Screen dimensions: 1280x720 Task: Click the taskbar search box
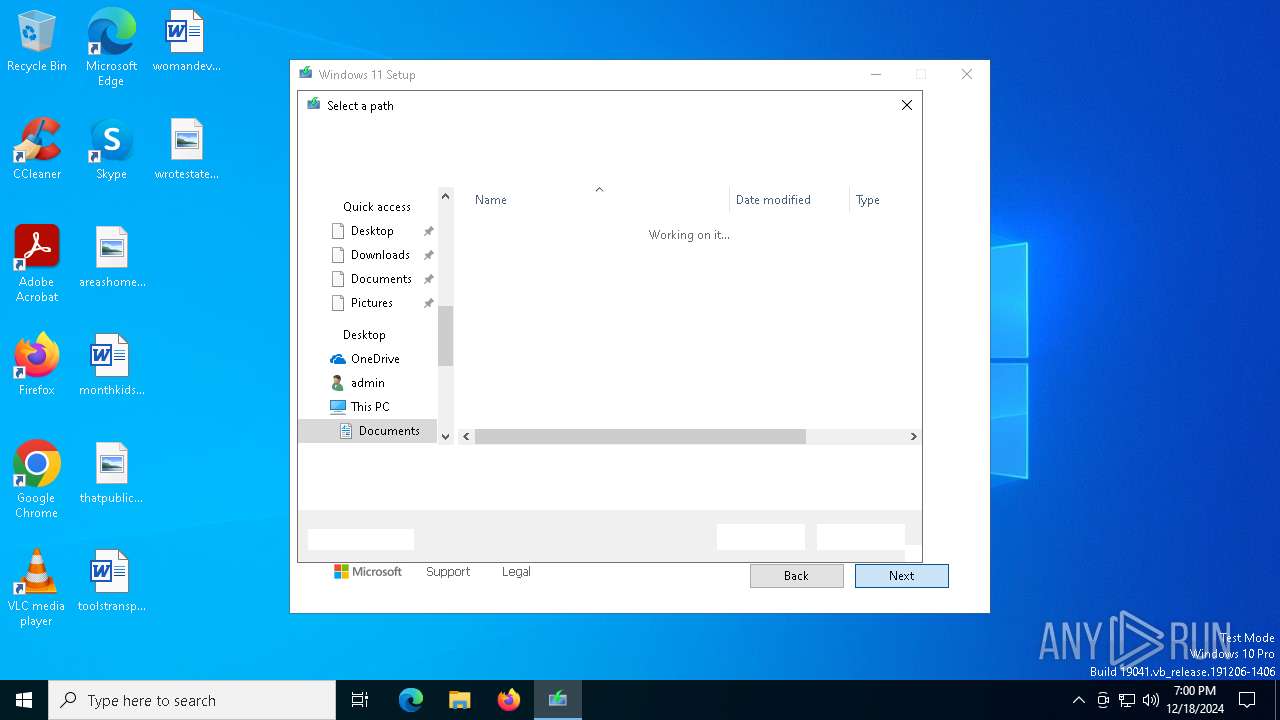click(192, 700)
